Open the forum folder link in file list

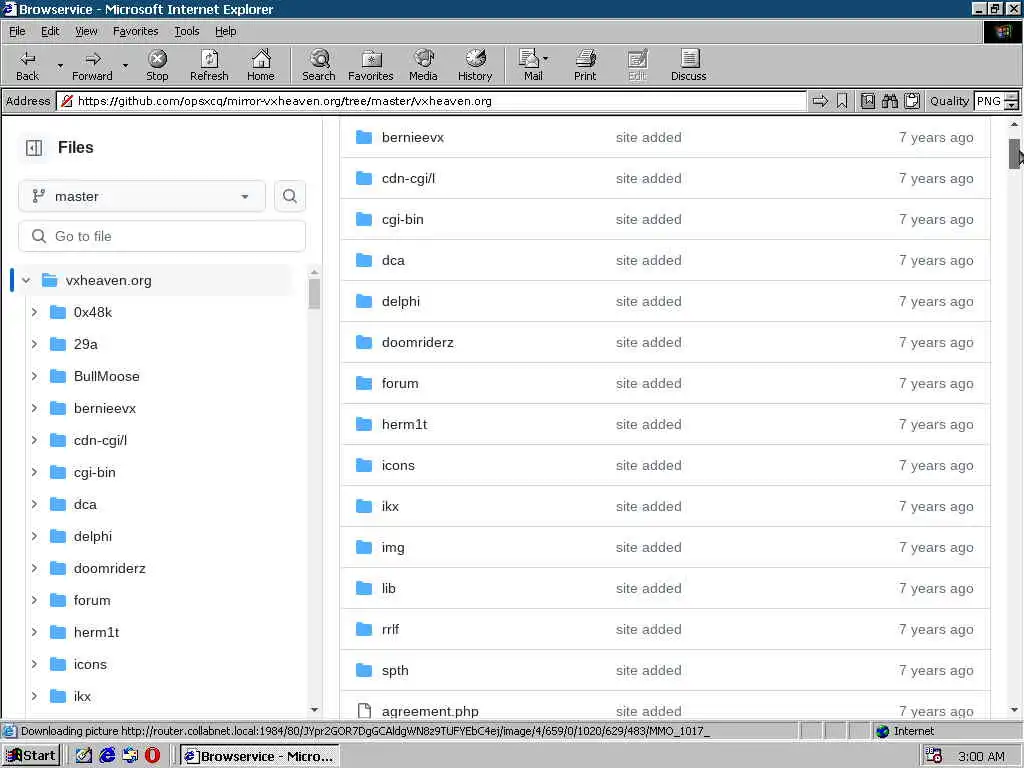[400, 383]
